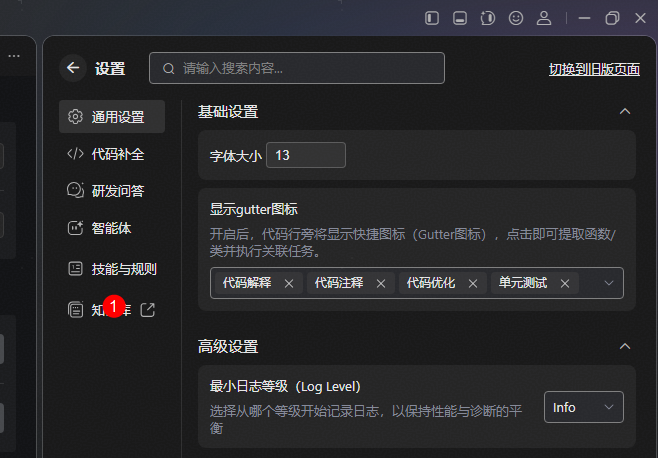Click the 知识库 library icon
Screen dimensions: 658x458
pos(76,310)
